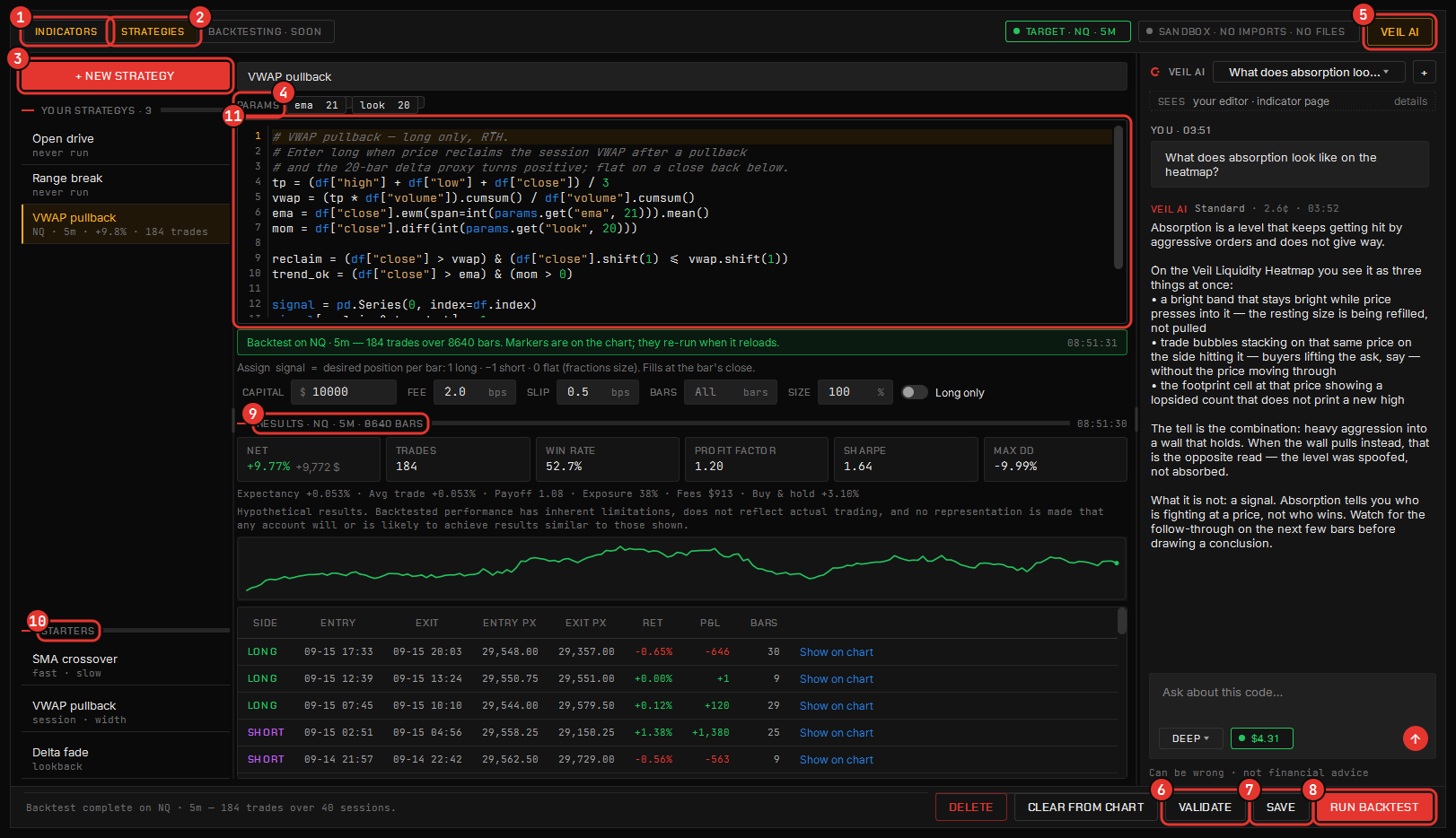Choose the SMA crossover starter
Screen dimensions: 1456x838
click(126, 665)
